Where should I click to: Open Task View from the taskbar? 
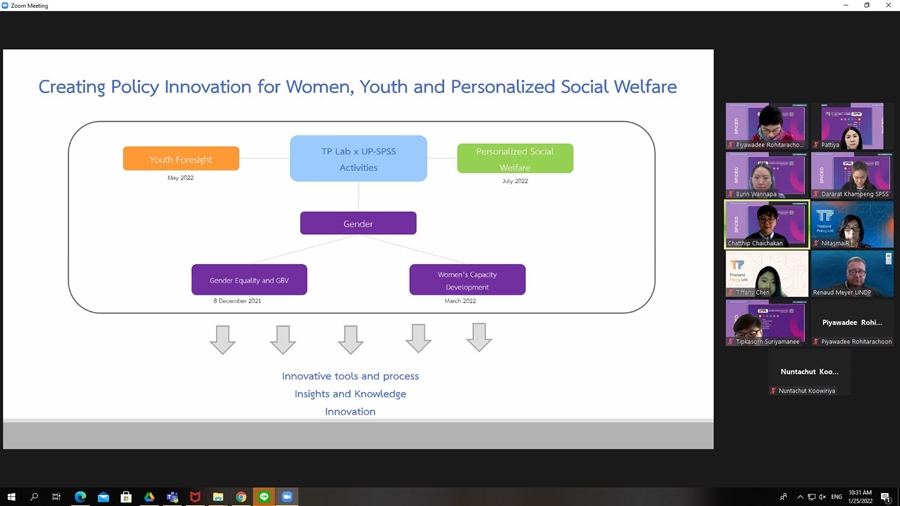tap(57, 497)
